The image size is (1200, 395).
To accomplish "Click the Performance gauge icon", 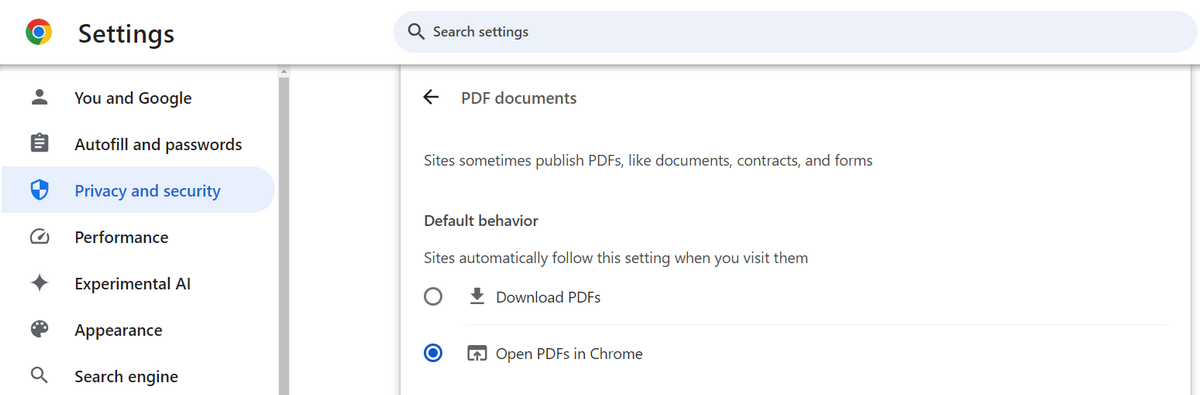I will click(40, 237).
